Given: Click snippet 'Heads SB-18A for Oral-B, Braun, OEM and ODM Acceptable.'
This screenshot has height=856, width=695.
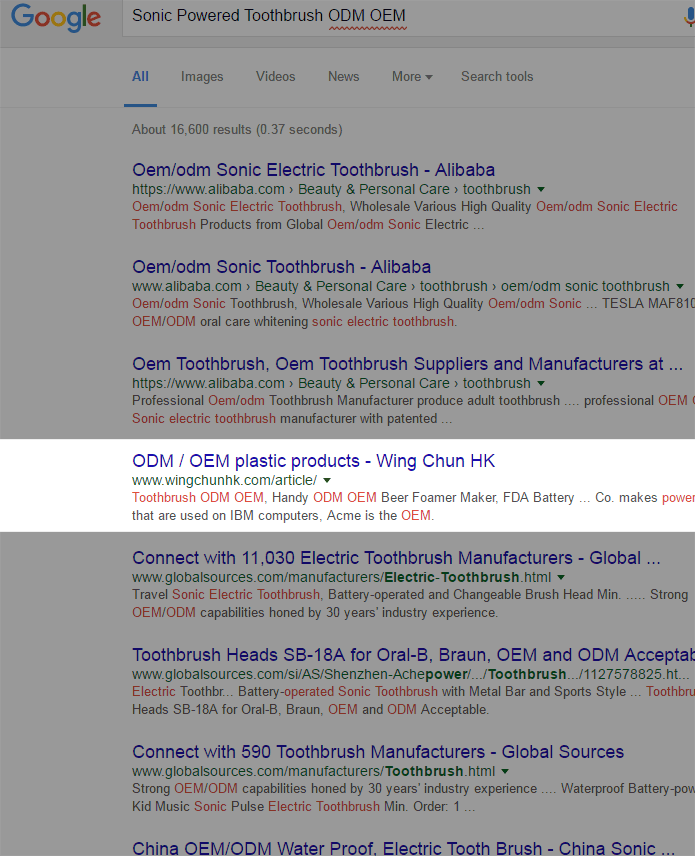Looking at the screenshot, I should click(310, 710).
